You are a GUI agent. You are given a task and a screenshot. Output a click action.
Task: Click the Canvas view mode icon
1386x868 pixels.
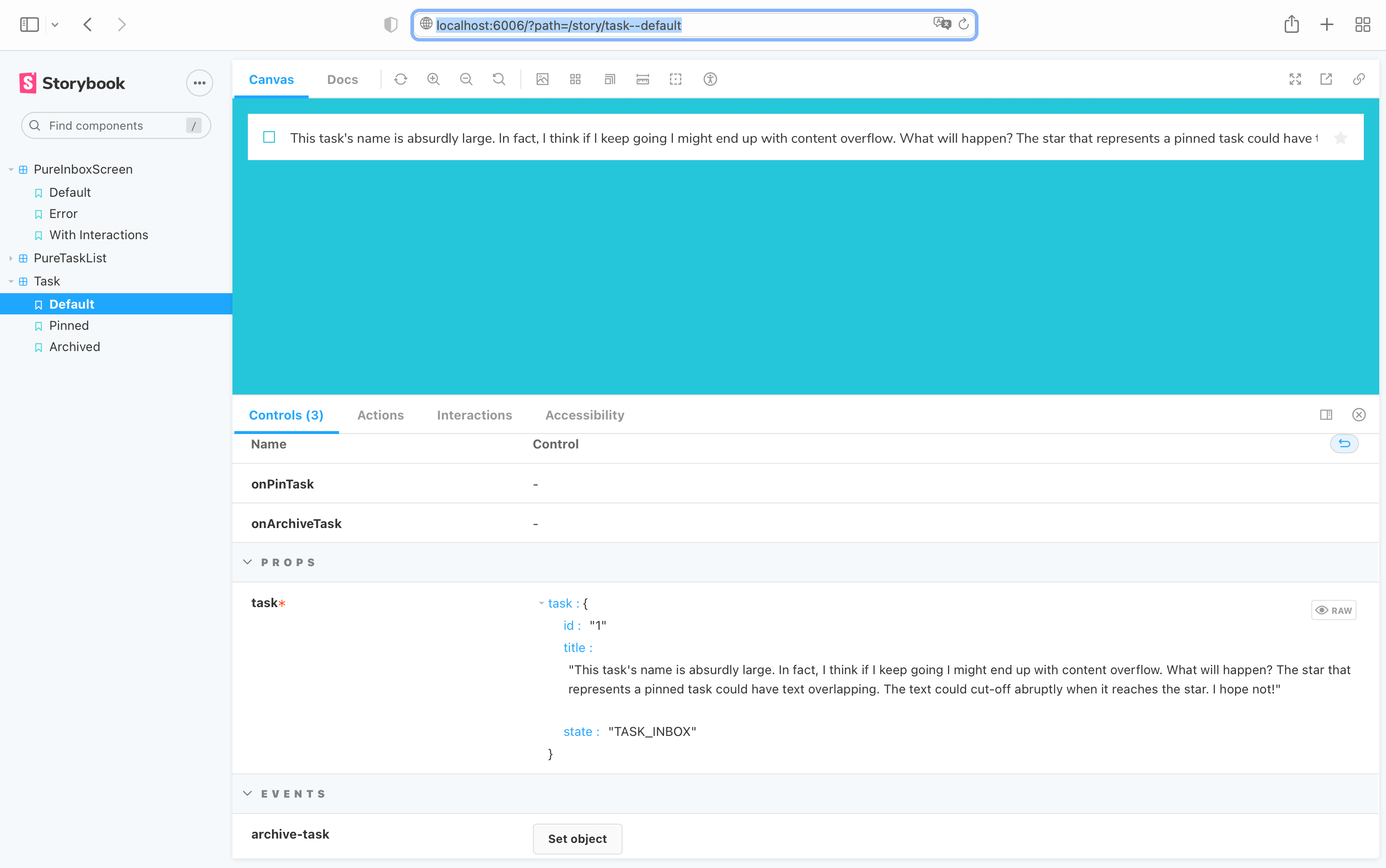tap(271, 79)
